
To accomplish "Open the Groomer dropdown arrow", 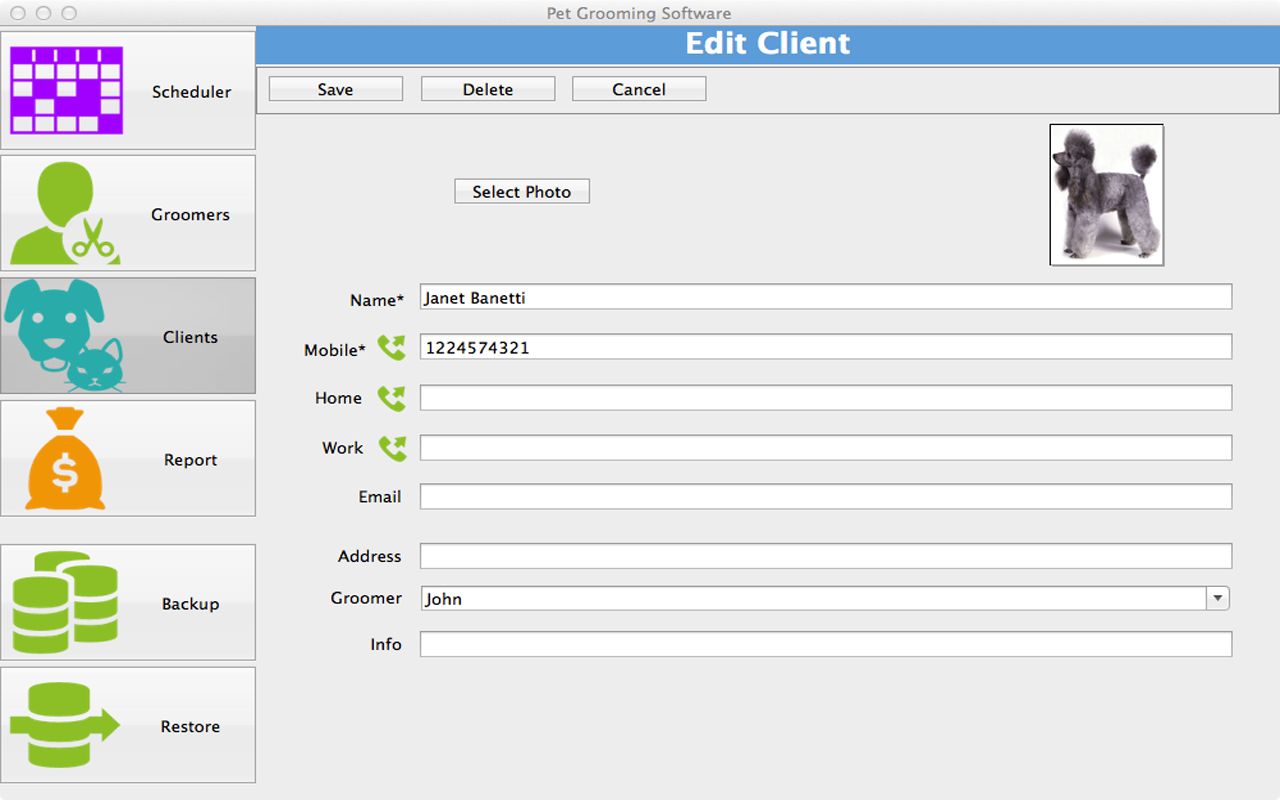I will coord(1217,598).
